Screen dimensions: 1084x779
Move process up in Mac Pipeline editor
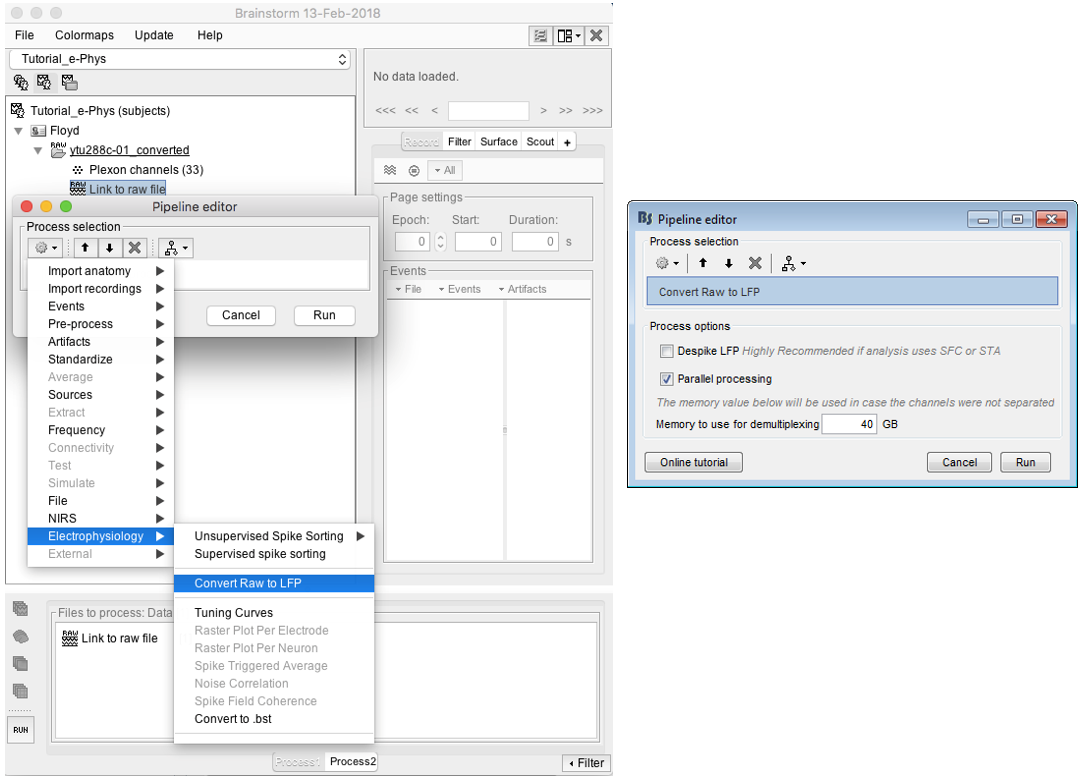click(x=85, y=247)
